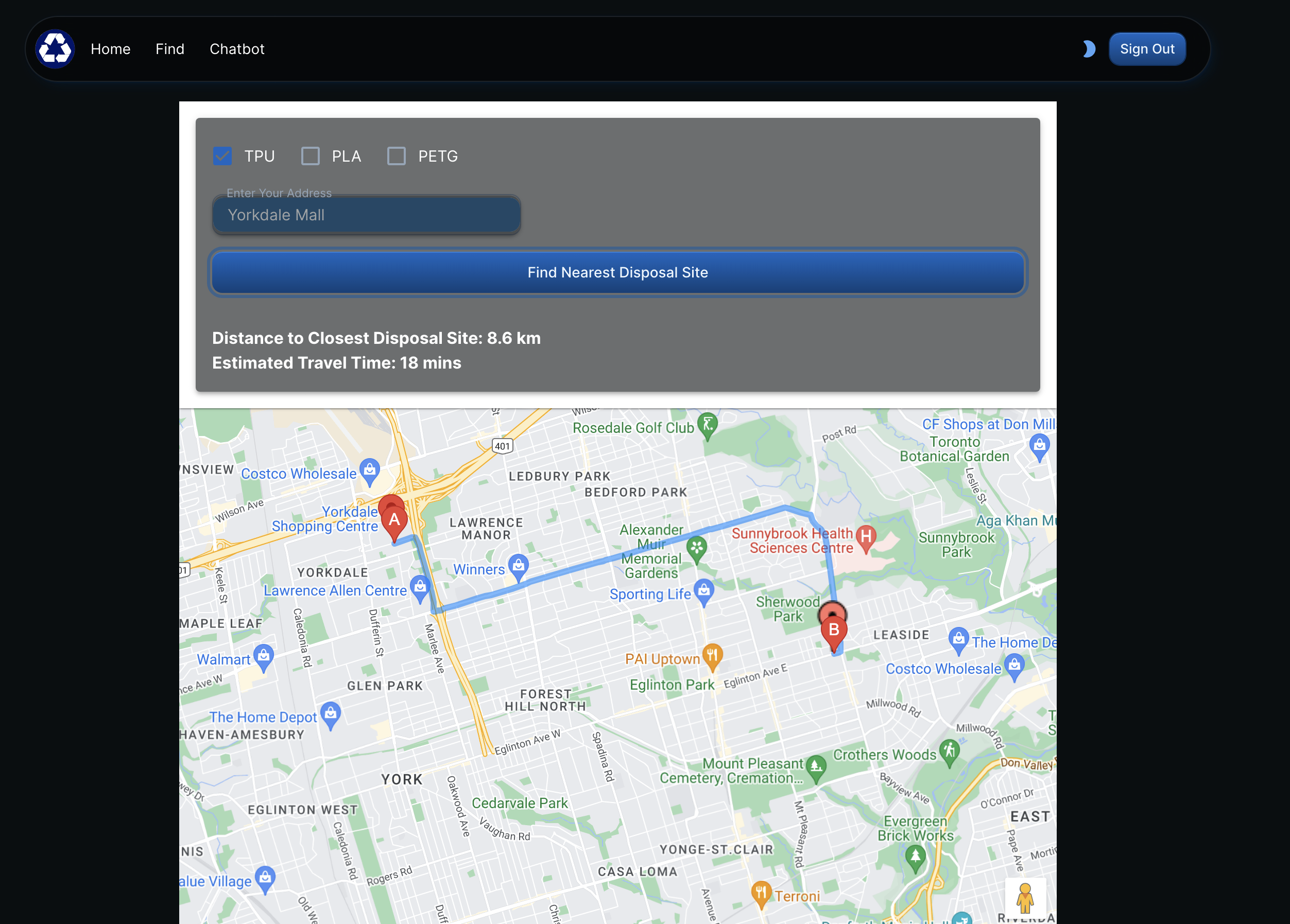The width and height of the screenshot is (1290, 924).
Task: Click the recycling logo icon
Action: pos(55,49)
